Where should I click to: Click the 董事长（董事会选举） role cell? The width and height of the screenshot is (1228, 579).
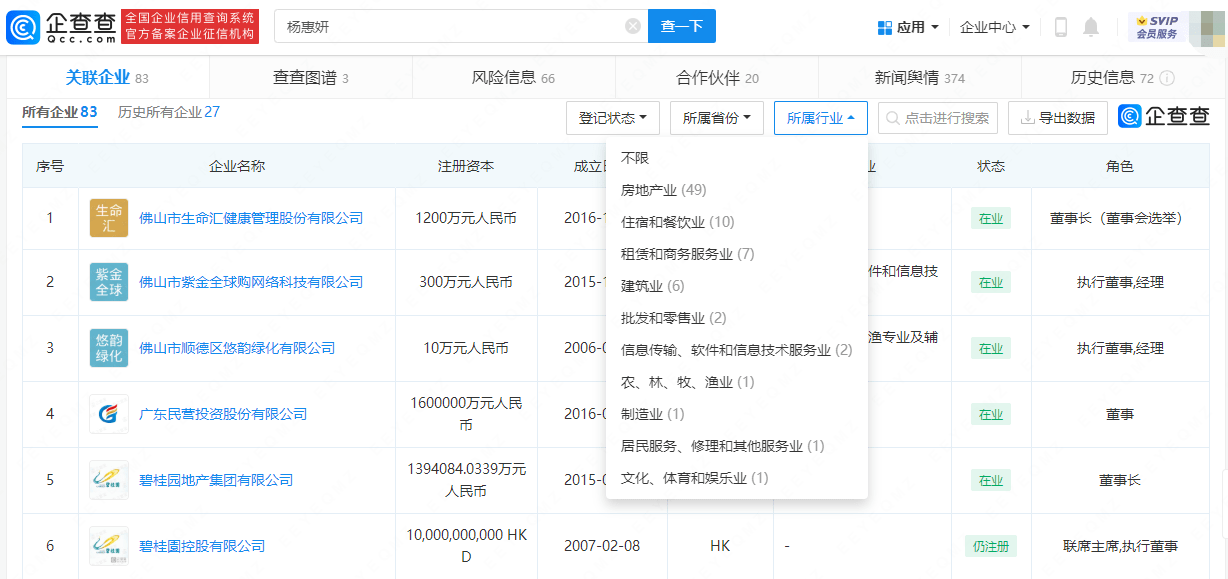click(x=1120, y=217)
